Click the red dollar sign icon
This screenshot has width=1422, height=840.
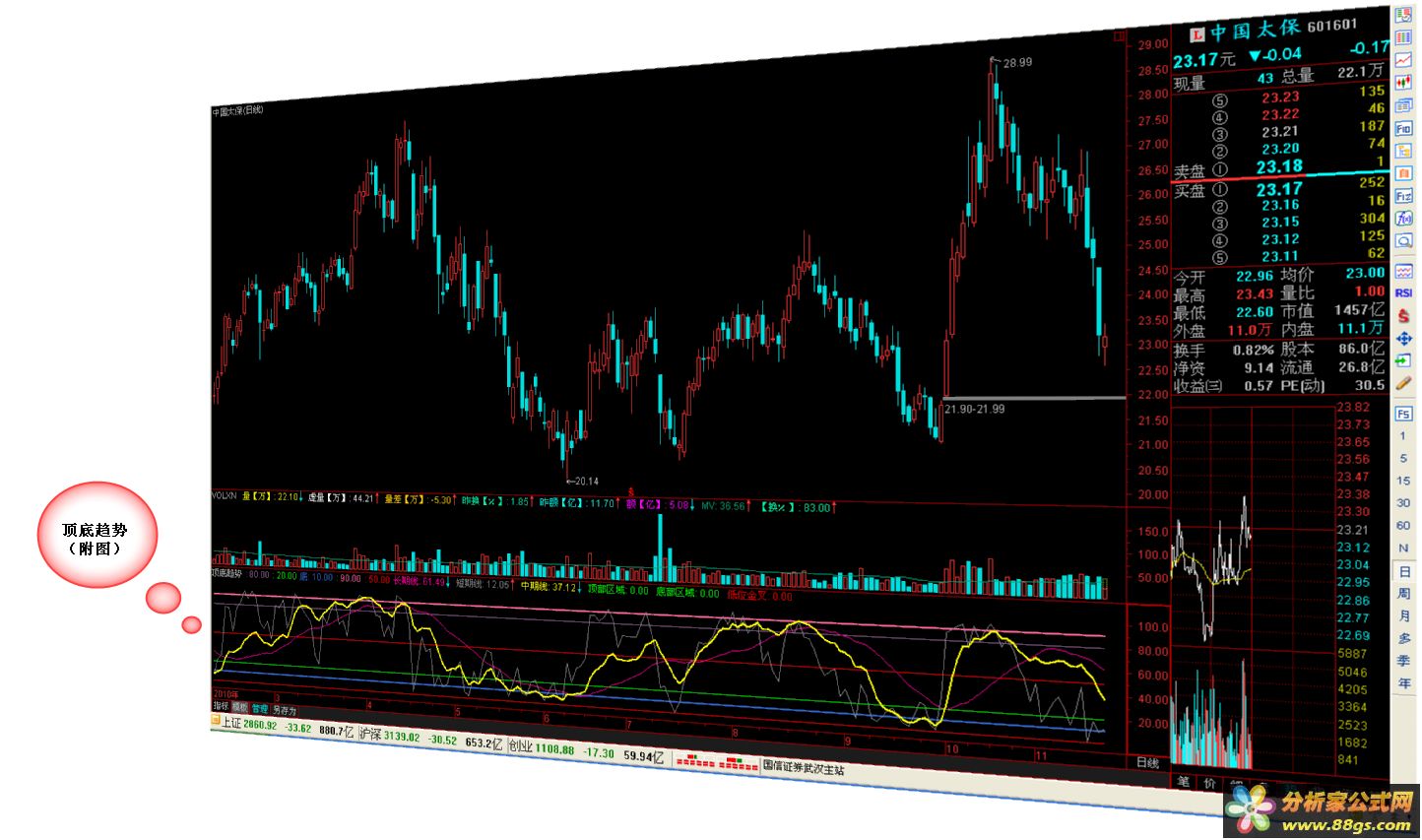1403,316
